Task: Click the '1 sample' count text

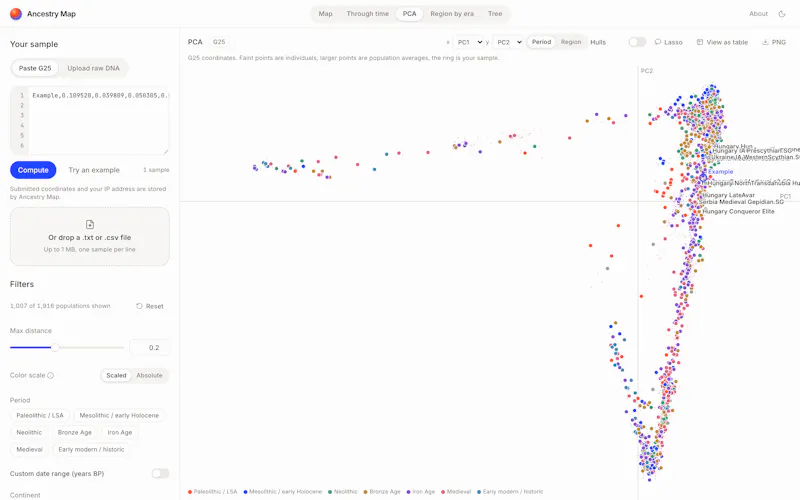Action: [156, 170]
